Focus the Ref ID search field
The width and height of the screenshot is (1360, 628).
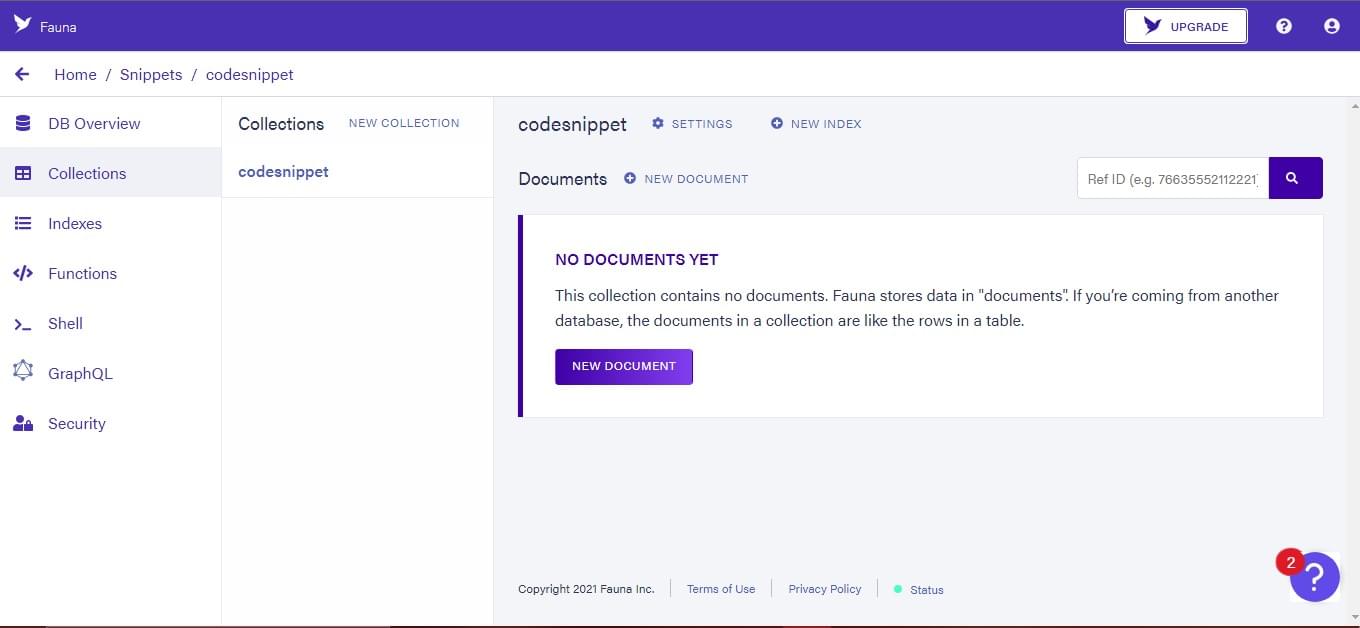point(1173,178)
